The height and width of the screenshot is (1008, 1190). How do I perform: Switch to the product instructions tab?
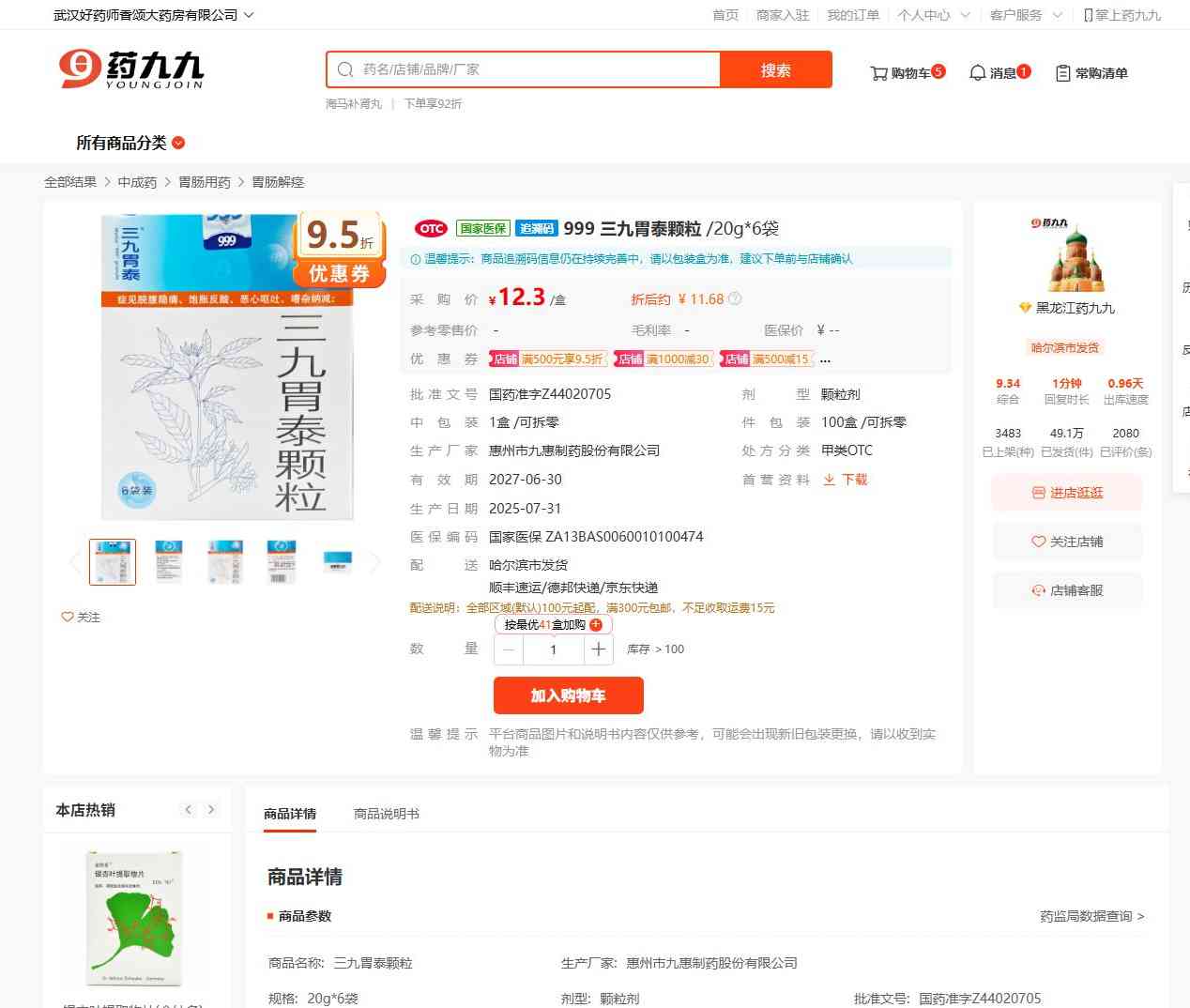(386, 814)
